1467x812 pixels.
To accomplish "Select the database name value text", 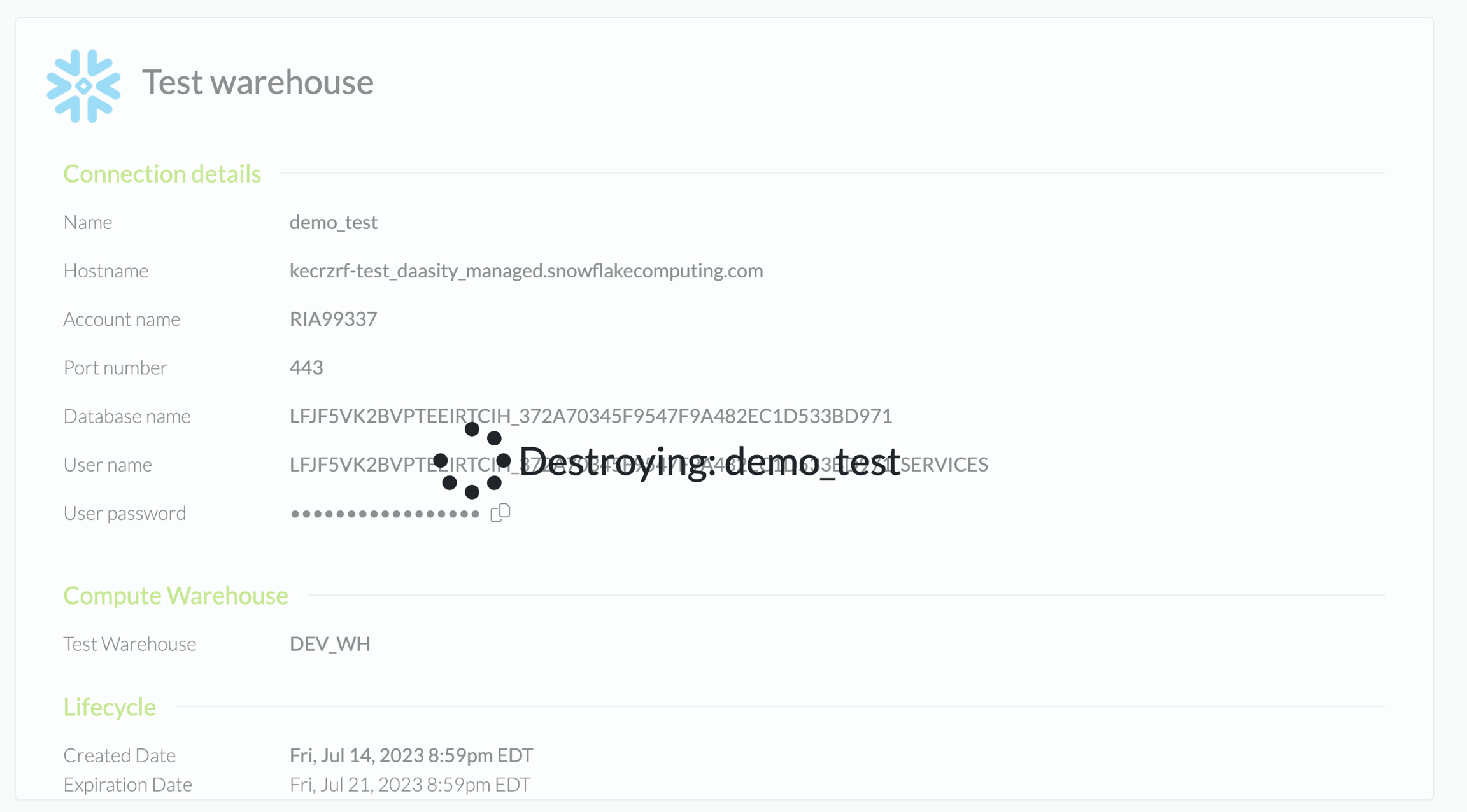I will pos(590,416).
